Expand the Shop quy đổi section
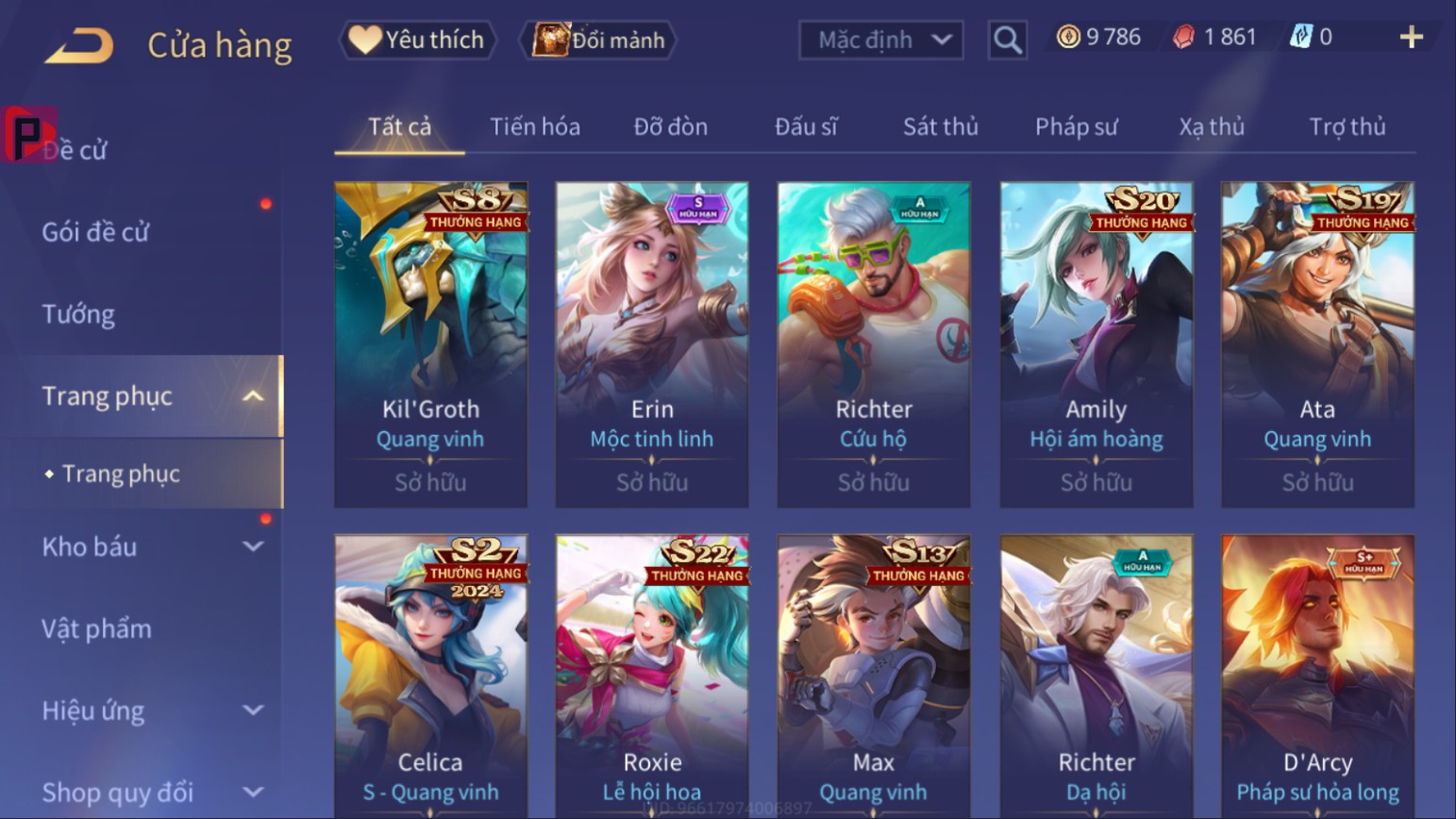Screen dimensions: 1456x819 click(x=253, y=793)
